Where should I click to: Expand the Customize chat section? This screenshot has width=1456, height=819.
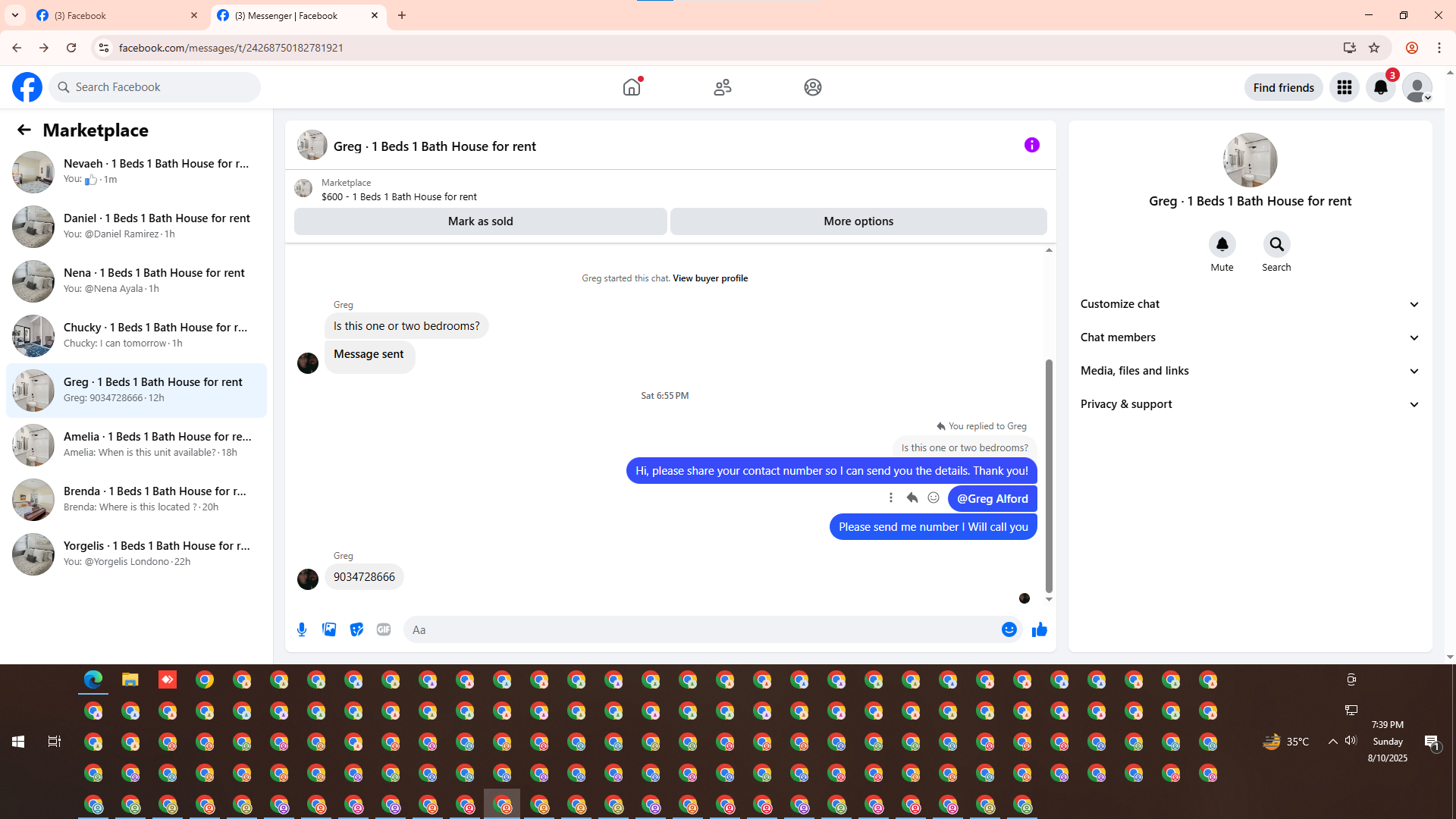pos(1250,304)
